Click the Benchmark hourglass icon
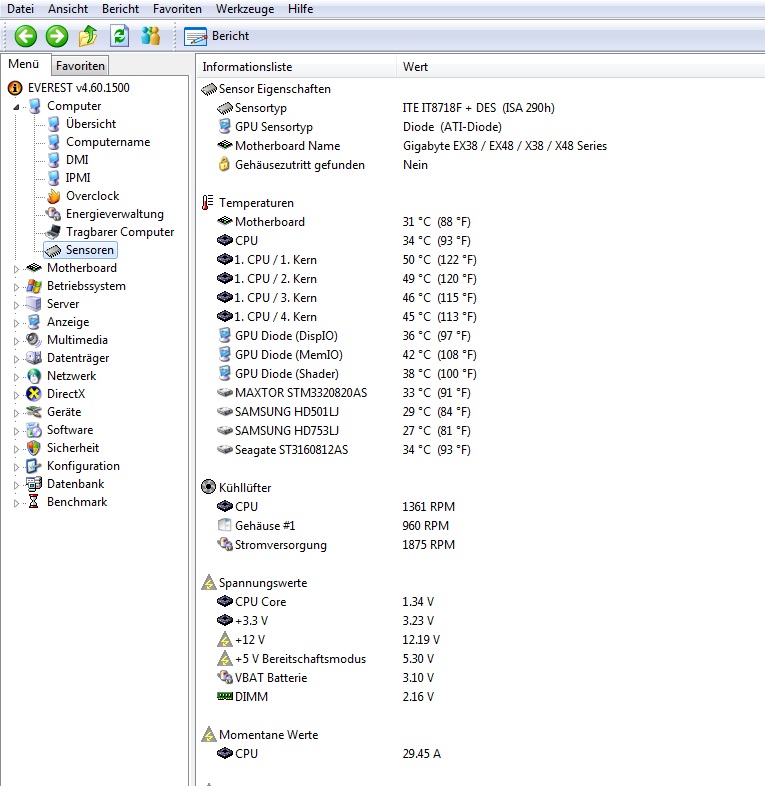The height and width of the screenshot is (786, 765). point(34,502)
